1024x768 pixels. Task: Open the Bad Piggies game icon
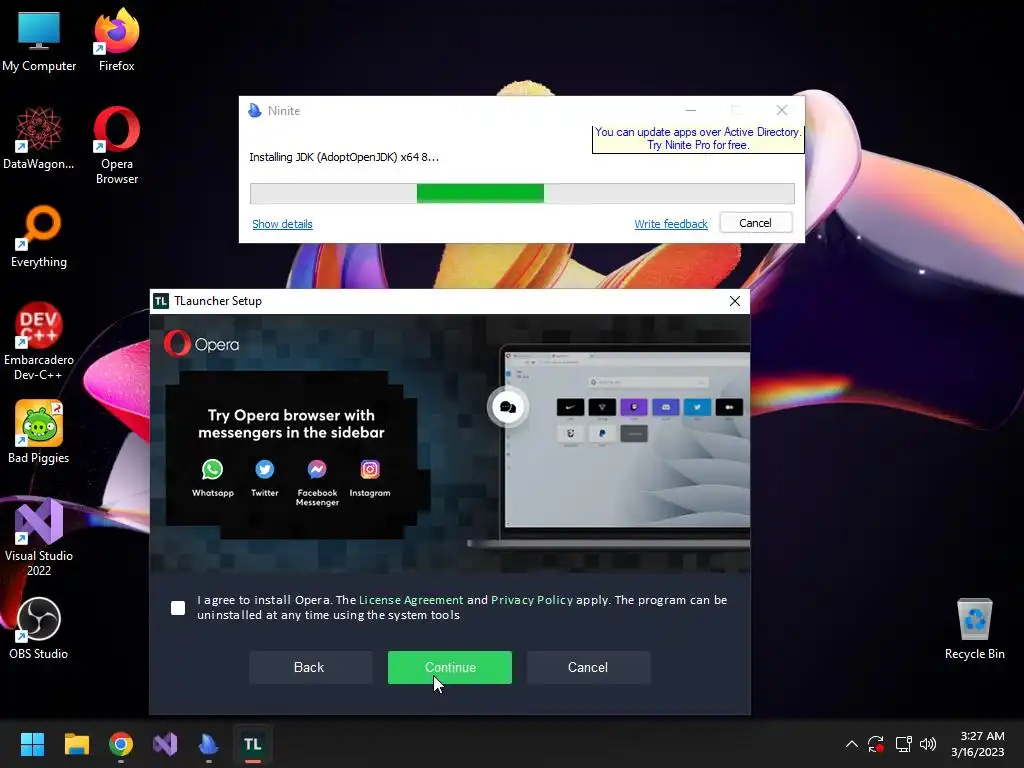coord(39,432)
